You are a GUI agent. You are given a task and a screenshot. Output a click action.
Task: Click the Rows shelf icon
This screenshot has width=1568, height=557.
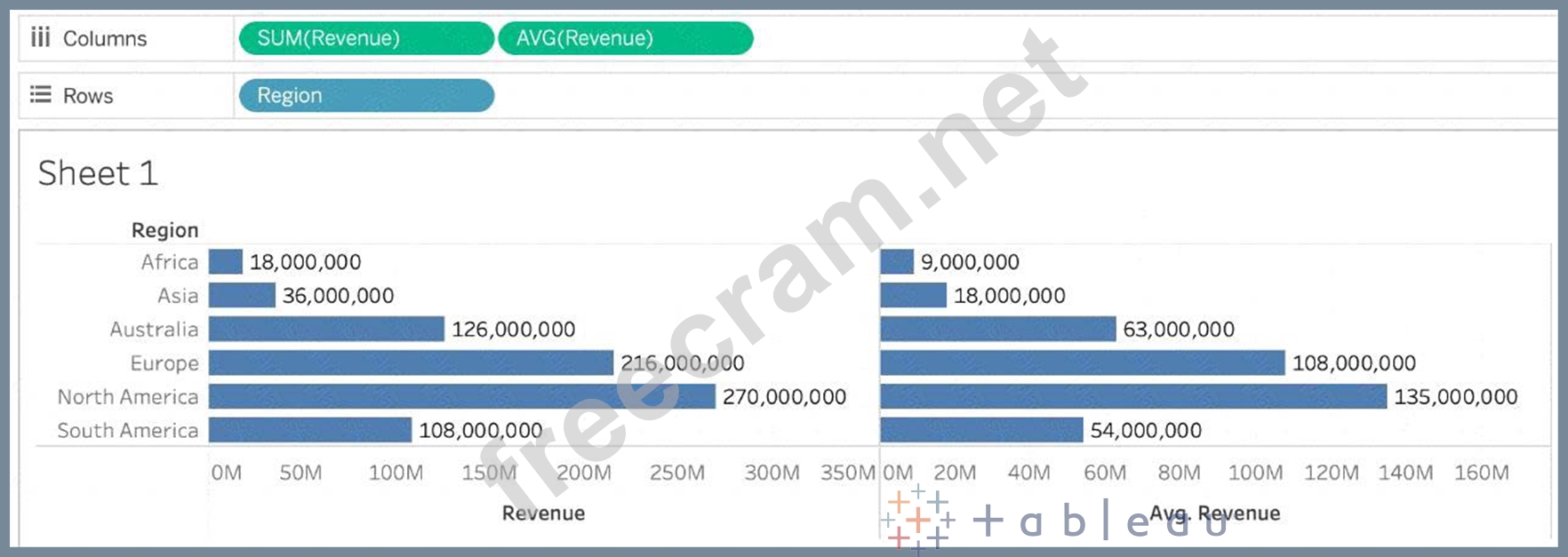(40, 95)
